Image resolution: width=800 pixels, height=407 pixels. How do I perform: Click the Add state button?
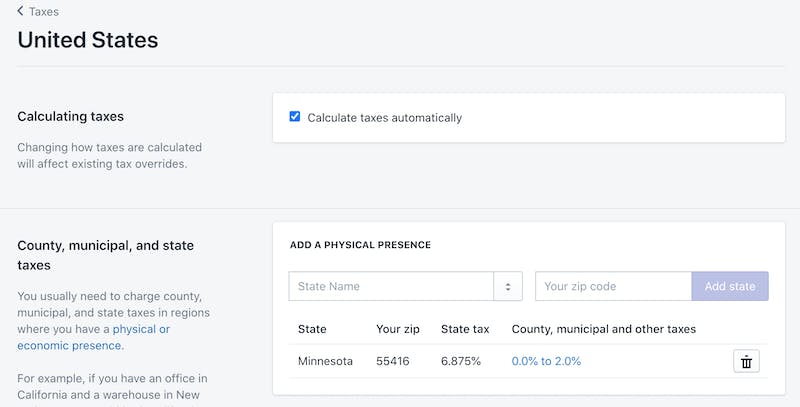[730, 286]
